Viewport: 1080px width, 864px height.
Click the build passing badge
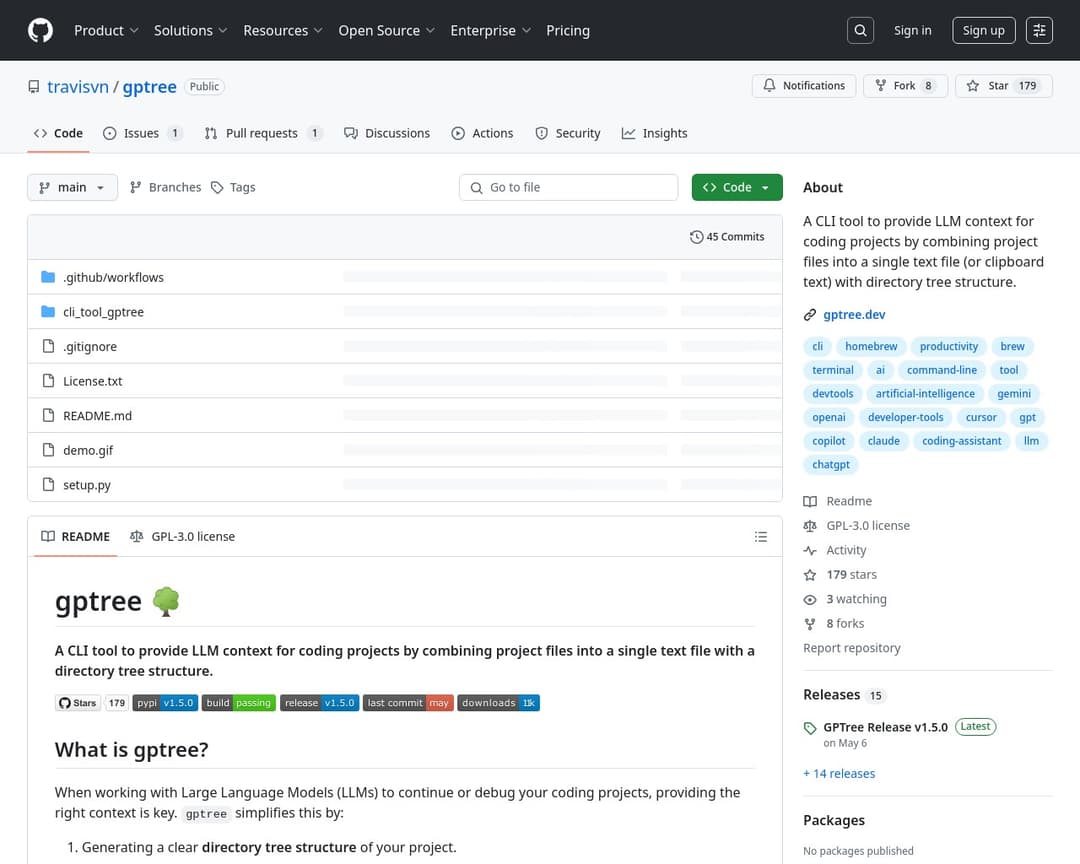[238, 703]
